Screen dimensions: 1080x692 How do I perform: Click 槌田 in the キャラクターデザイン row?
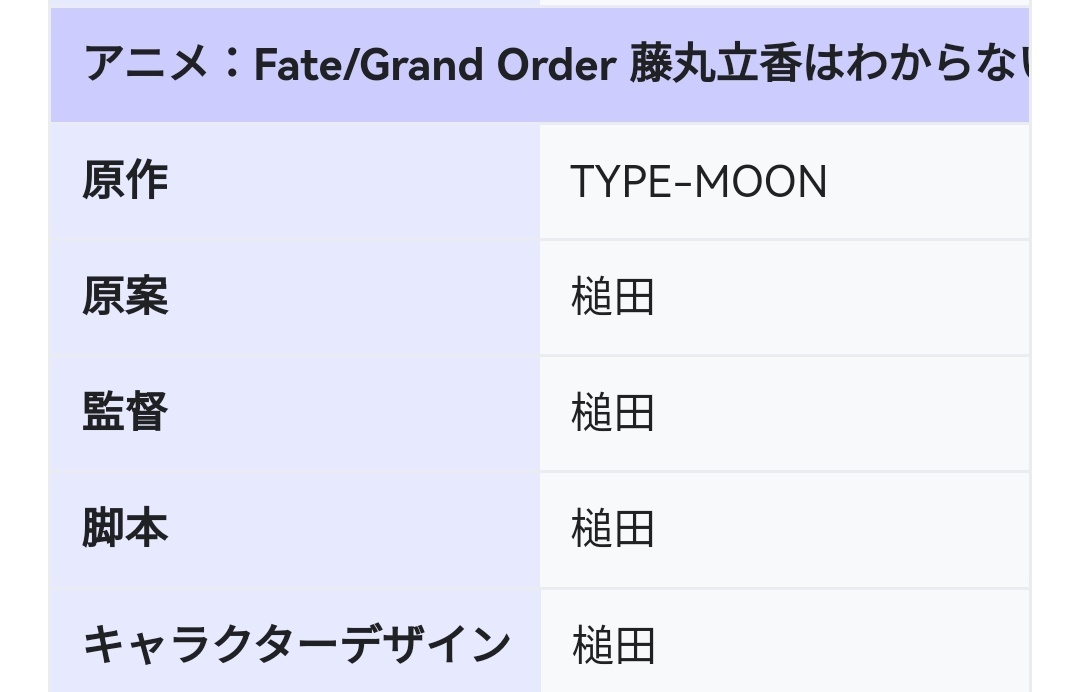(x=612, y=645)
